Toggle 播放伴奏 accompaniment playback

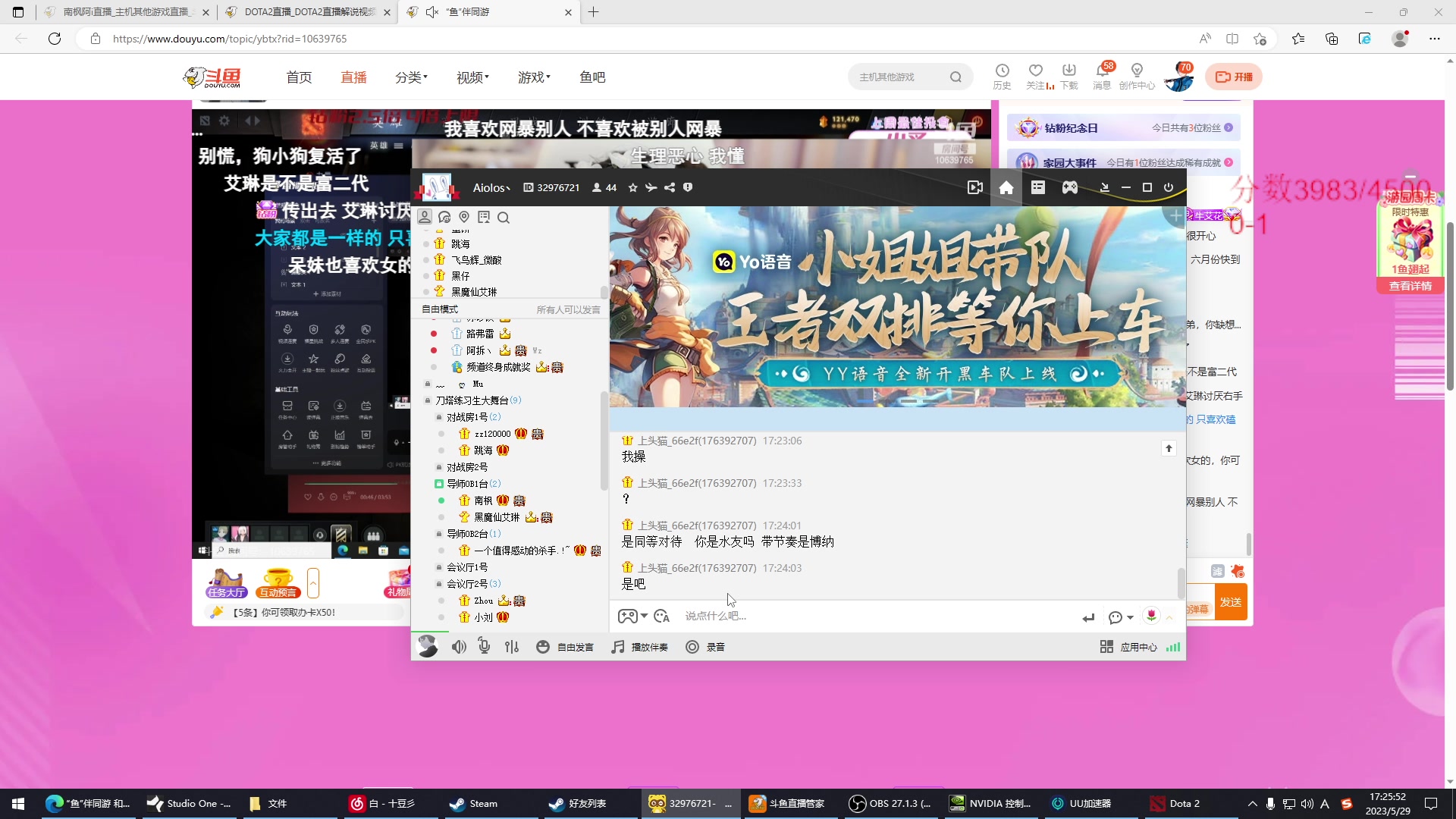coord(640,647)
